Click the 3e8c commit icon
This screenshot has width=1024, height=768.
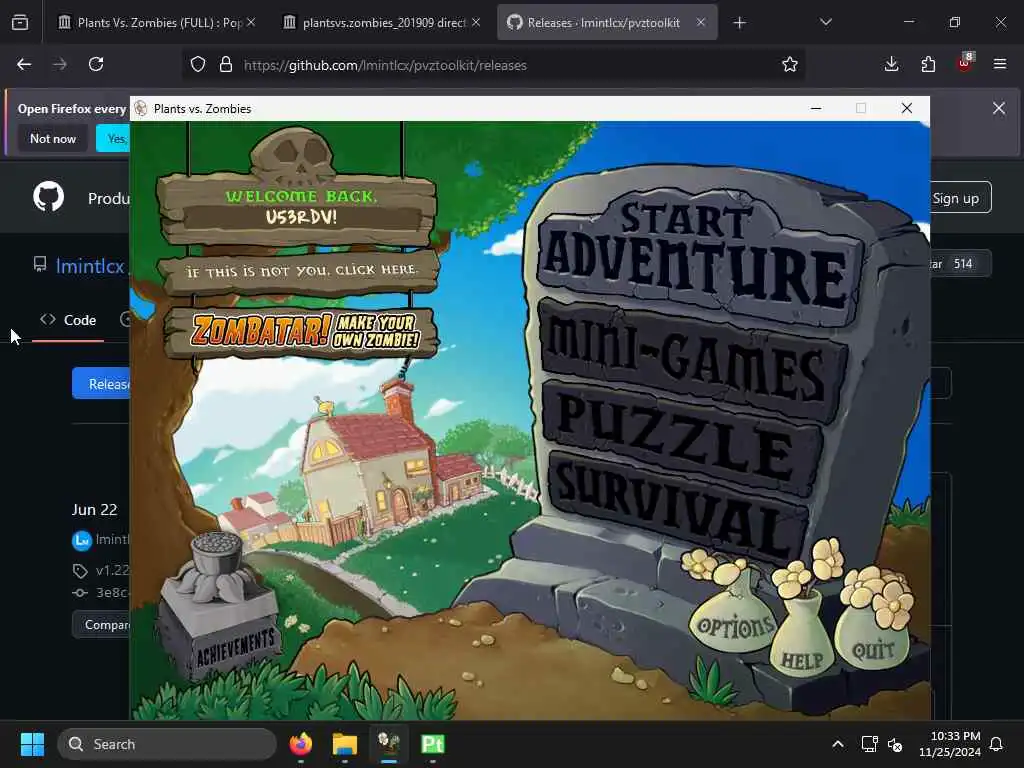pos(80,593)
